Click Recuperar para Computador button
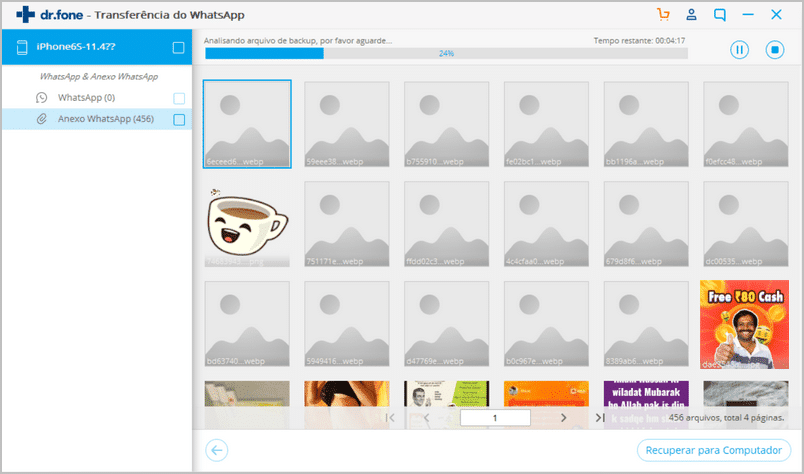The height and width of the screenshot is (474, 804). 714,450
